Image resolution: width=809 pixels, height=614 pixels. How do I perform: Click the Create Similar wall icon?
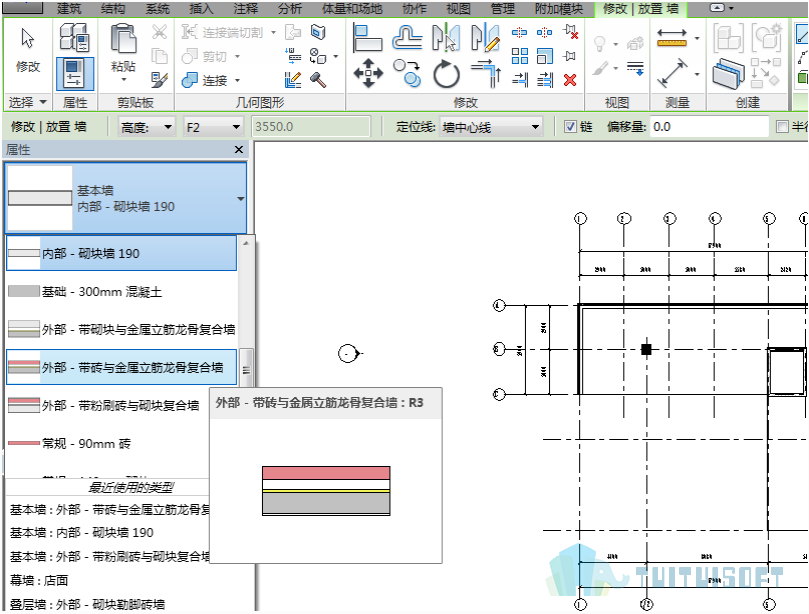pos(729,74)
